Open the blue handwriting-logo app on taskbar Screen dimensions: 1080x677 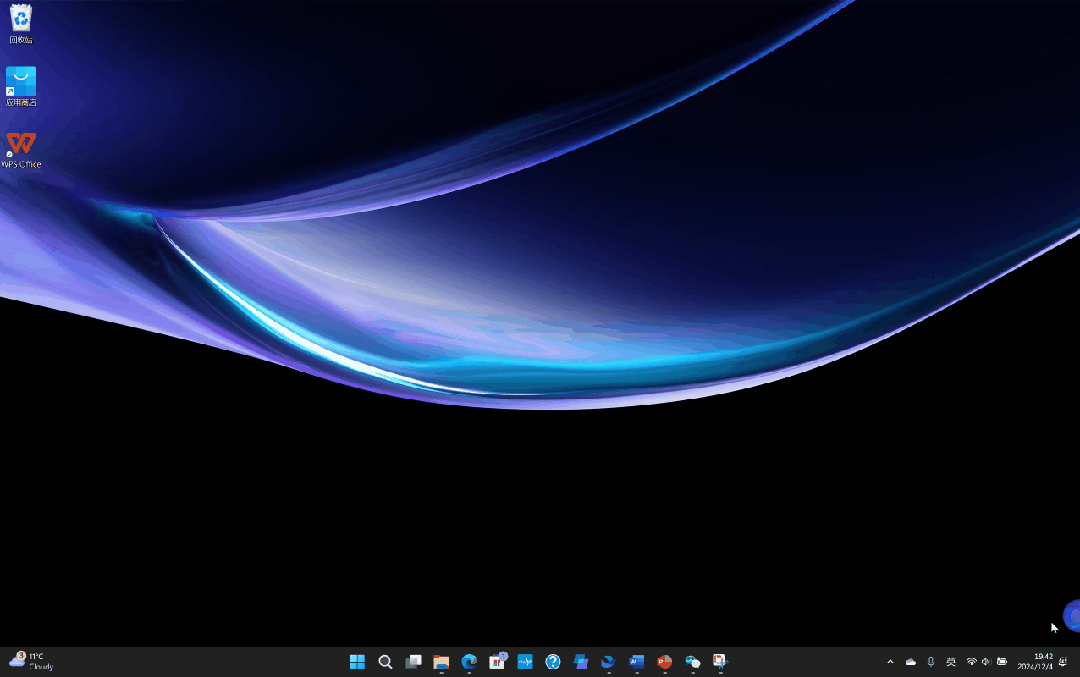[x=525, y=662]
